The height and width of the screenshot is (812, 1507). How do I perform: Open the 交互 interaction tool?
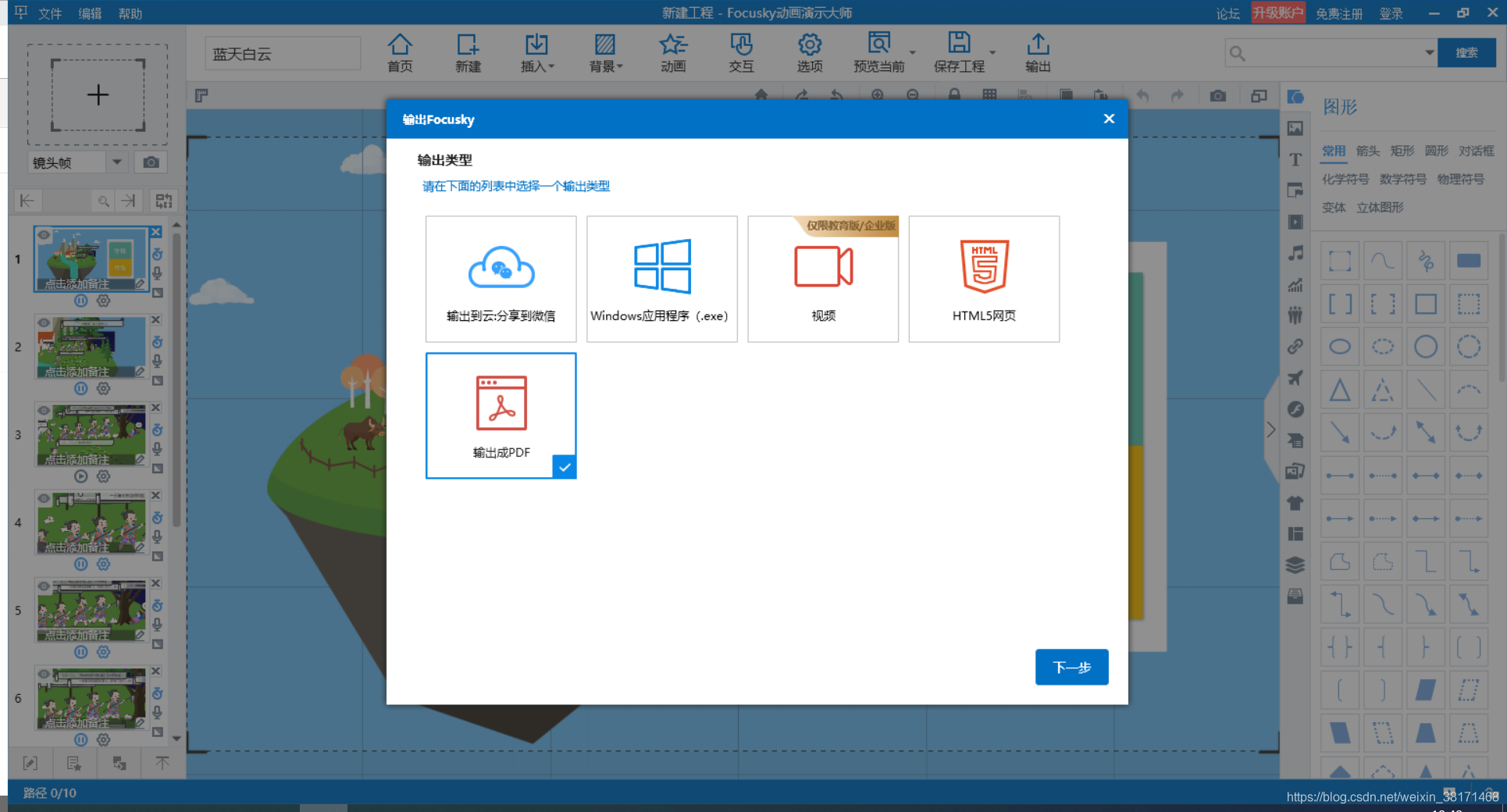pyautogui.click(x=741, y=53)
